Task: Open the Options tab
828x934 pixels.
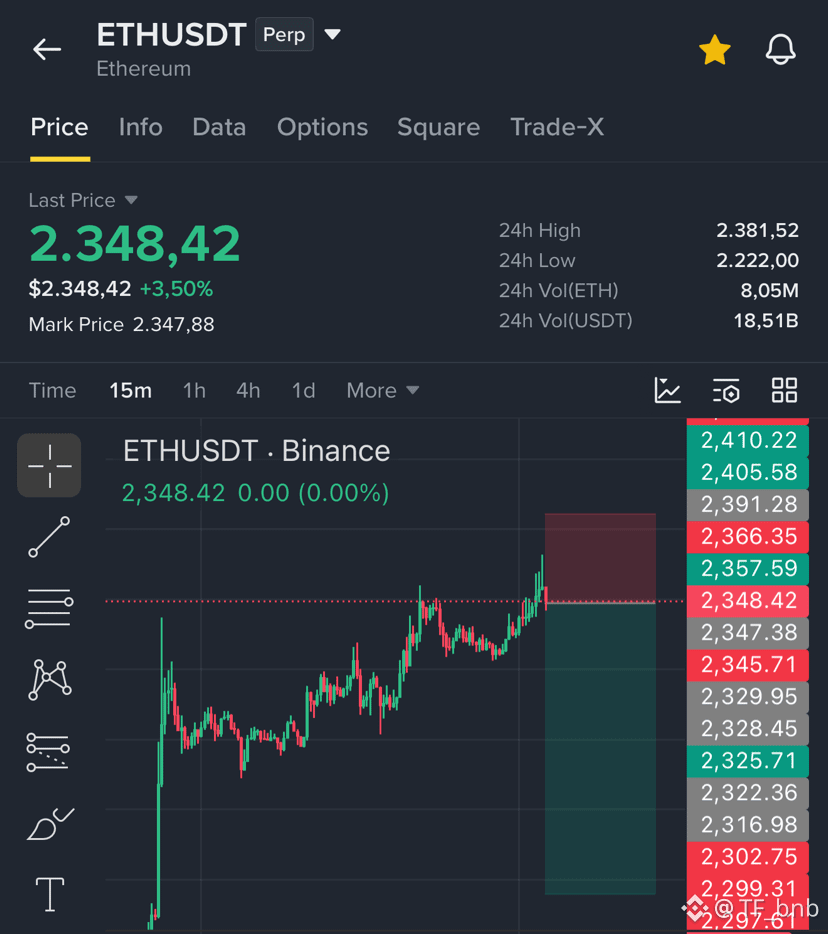Action: tap(322, 127)
